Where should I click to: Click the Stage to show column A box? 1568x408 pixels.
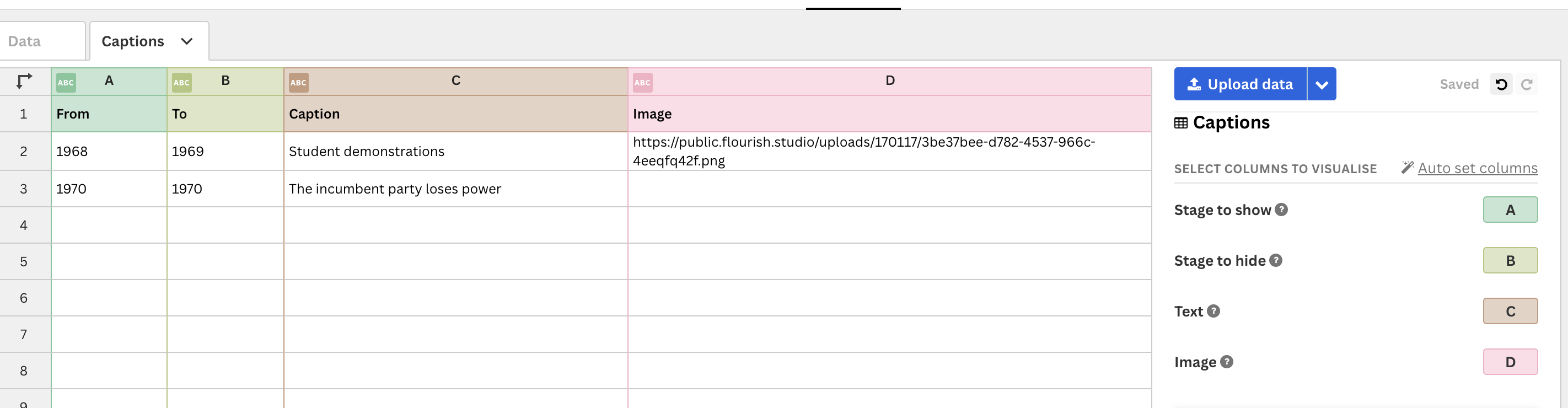click(1510, 210)
